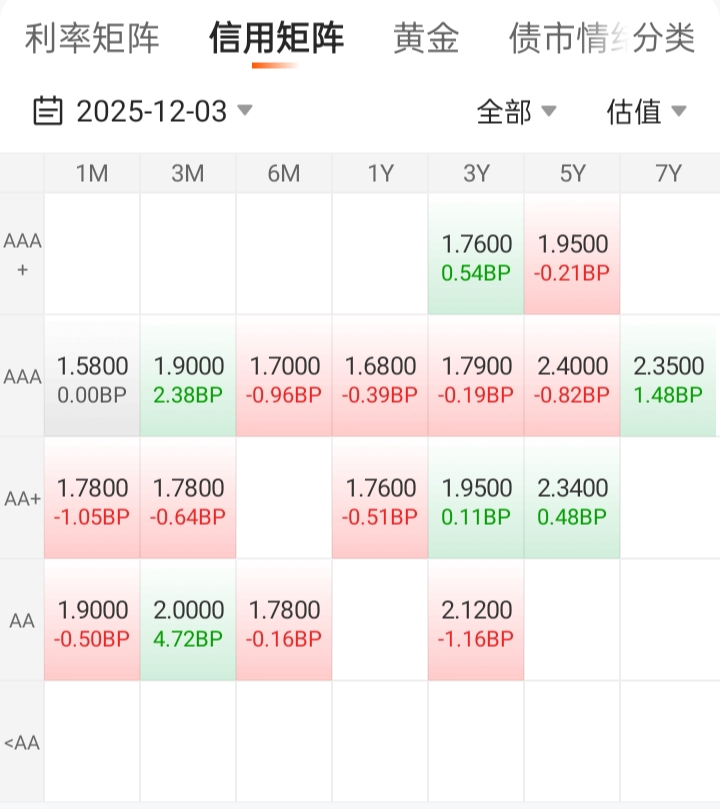
Task: Tap the 分类 button
Action: pos(665,39)
